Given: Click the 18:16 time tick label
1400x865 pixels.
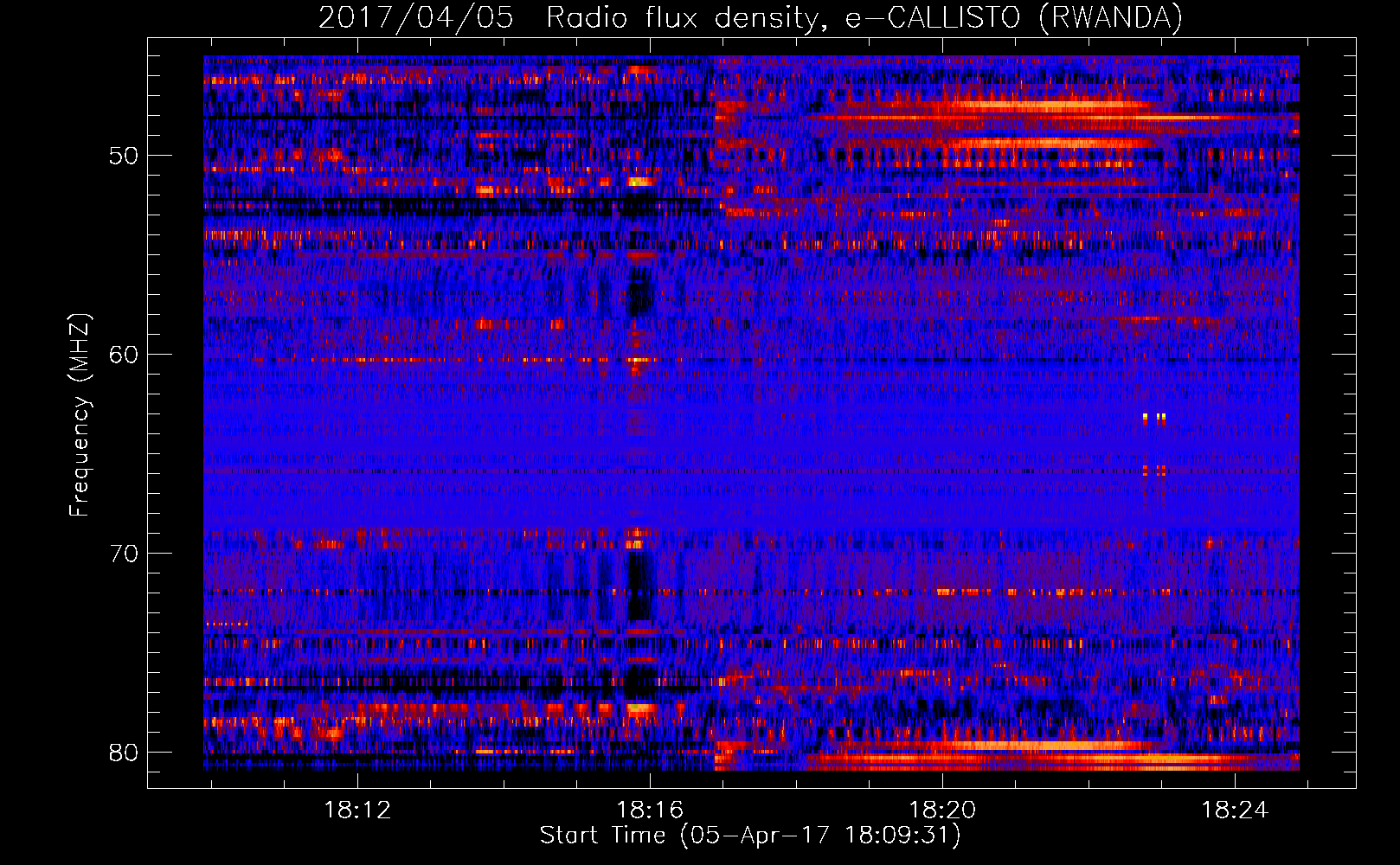Looking at the screenshot, I should tap(650, 811).
